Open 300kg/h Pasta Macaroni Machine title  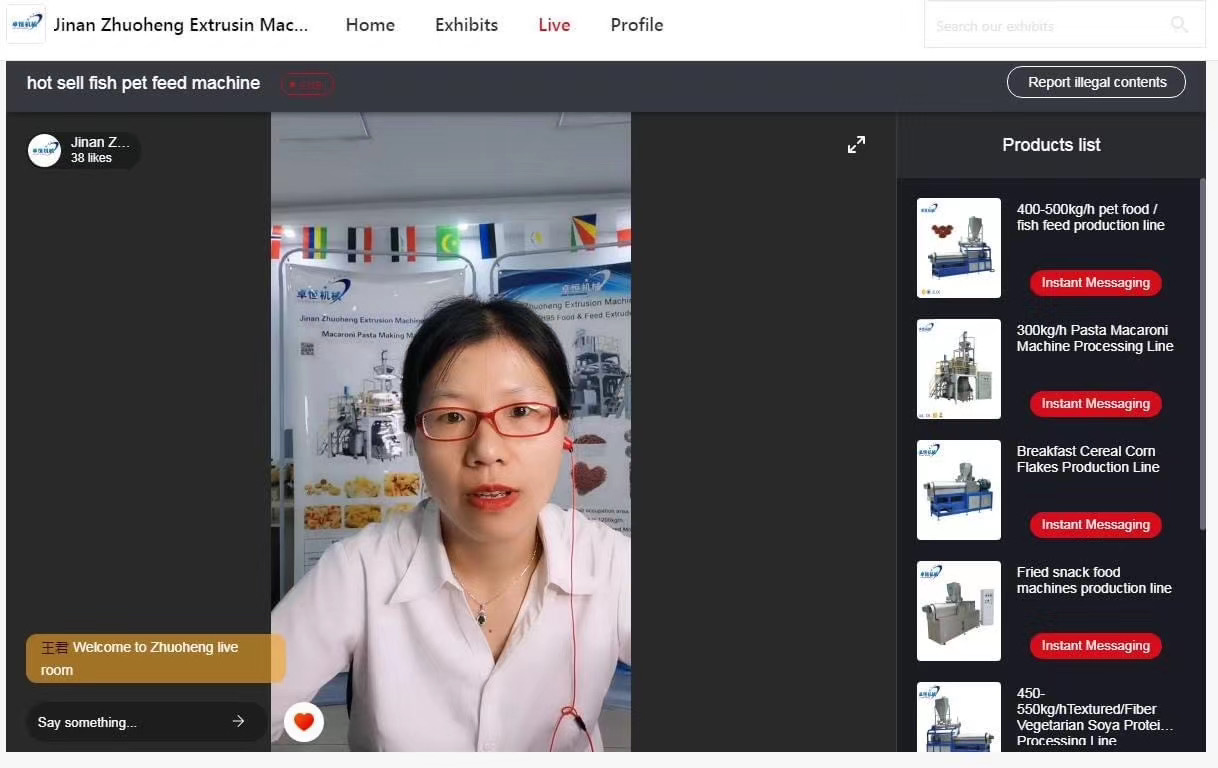1095,338
